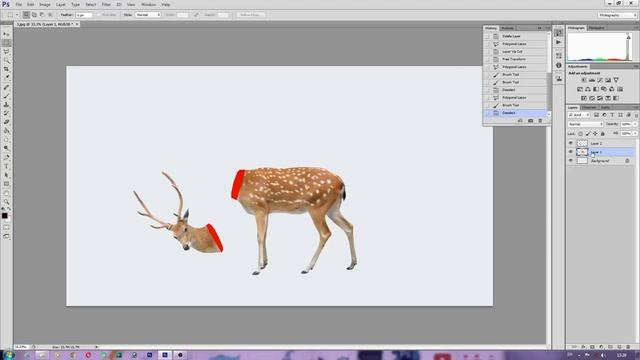This screenshot has width=640, height=360.
Task: Click Intersect with selection option icon
Action: pyautogui.click(x=50, y=15)
